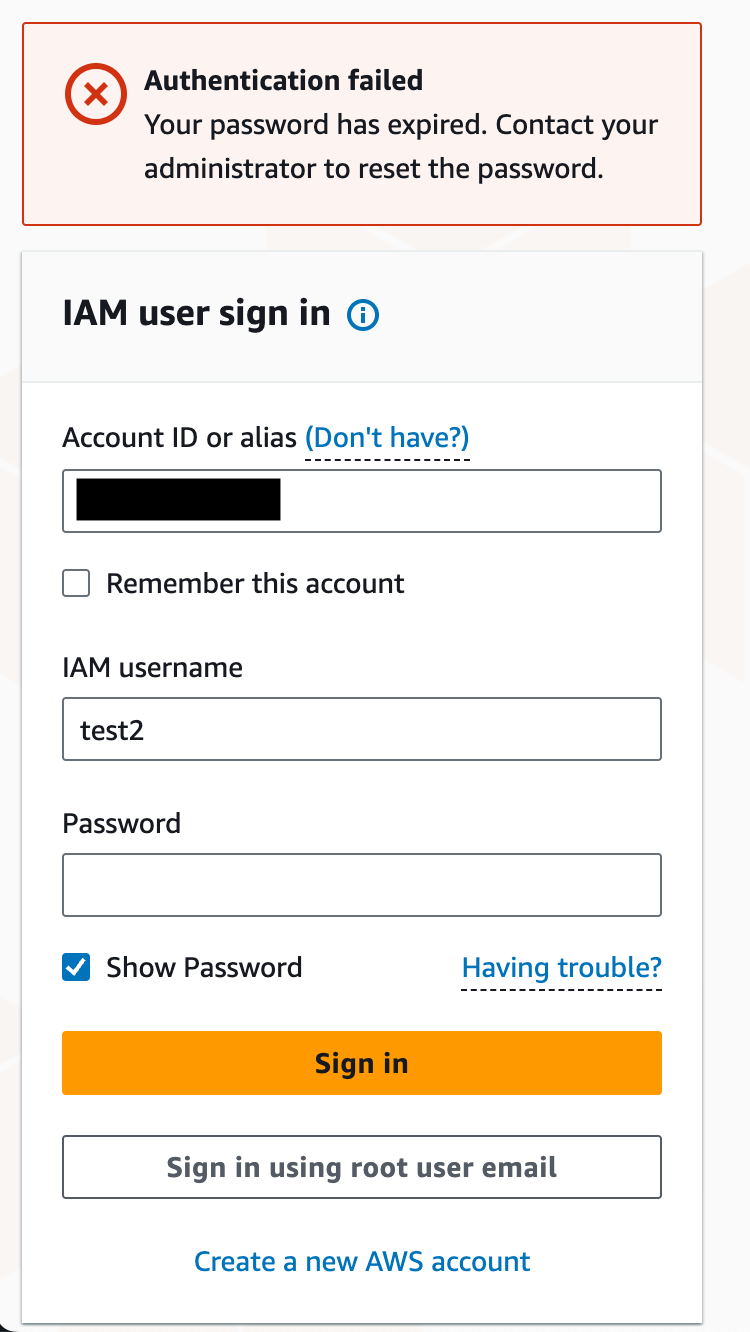Select the IAM username field containing test2

[x=362, y=729]
